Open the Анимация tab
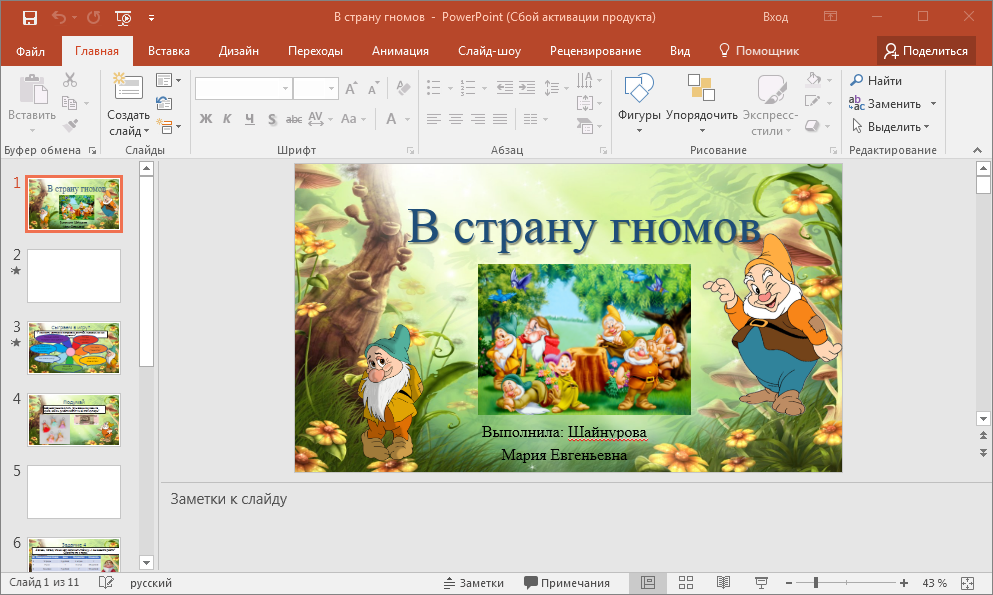The height and width of the screenshot is (595, 993). [x=400, y=51]
